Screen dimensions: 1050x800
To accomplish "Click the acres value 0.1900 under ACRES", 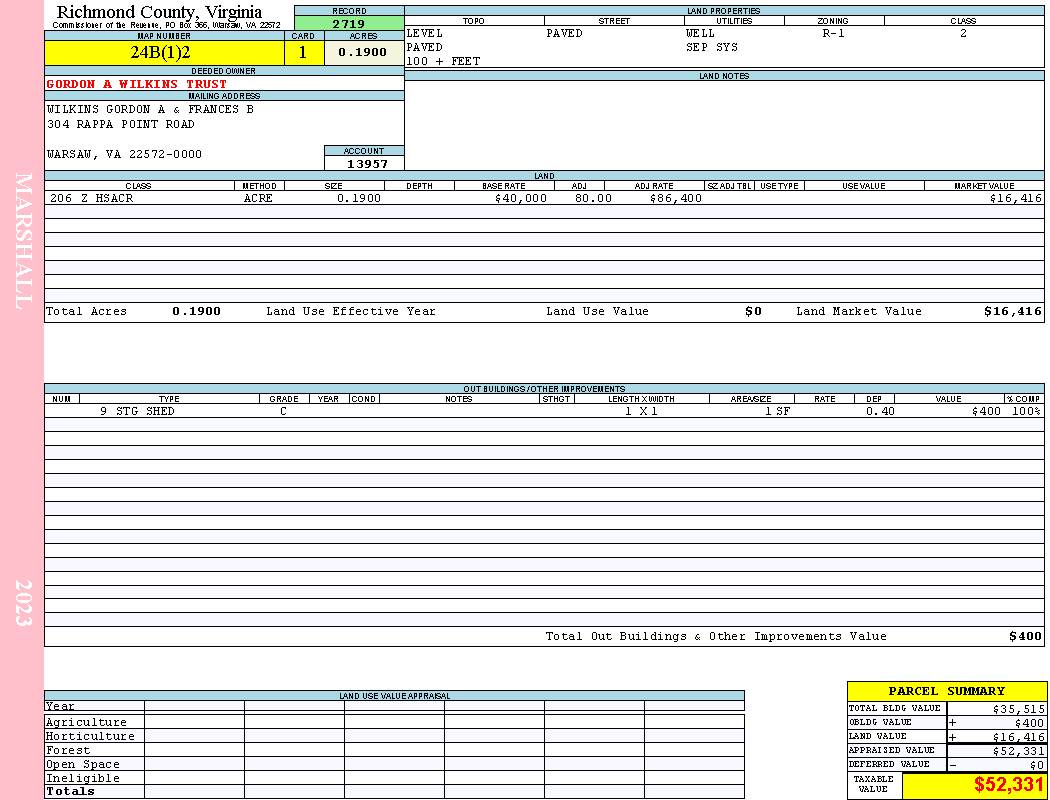I will 362,52.
